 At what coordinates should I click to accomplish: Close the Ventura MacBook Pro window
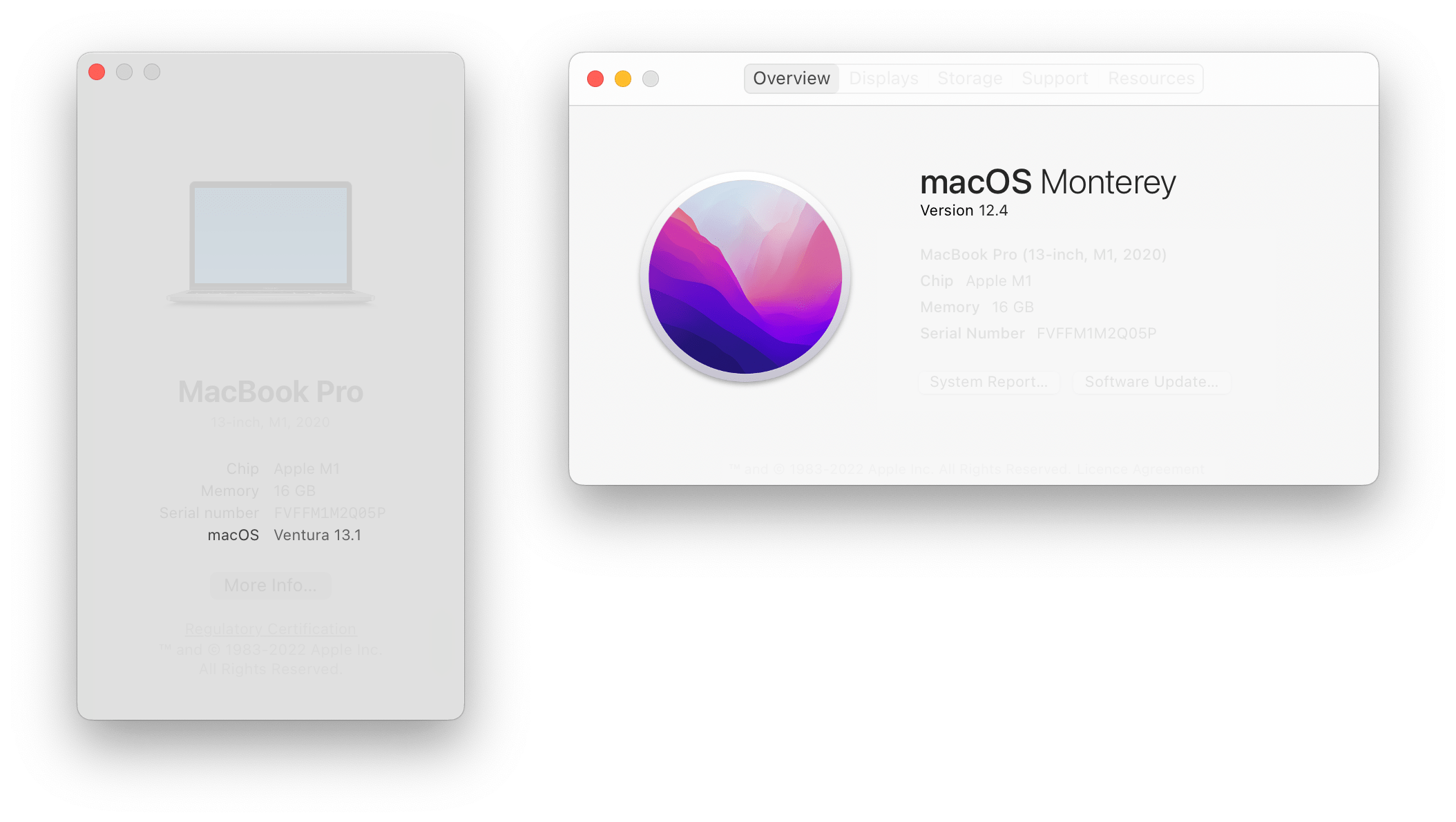97,72
